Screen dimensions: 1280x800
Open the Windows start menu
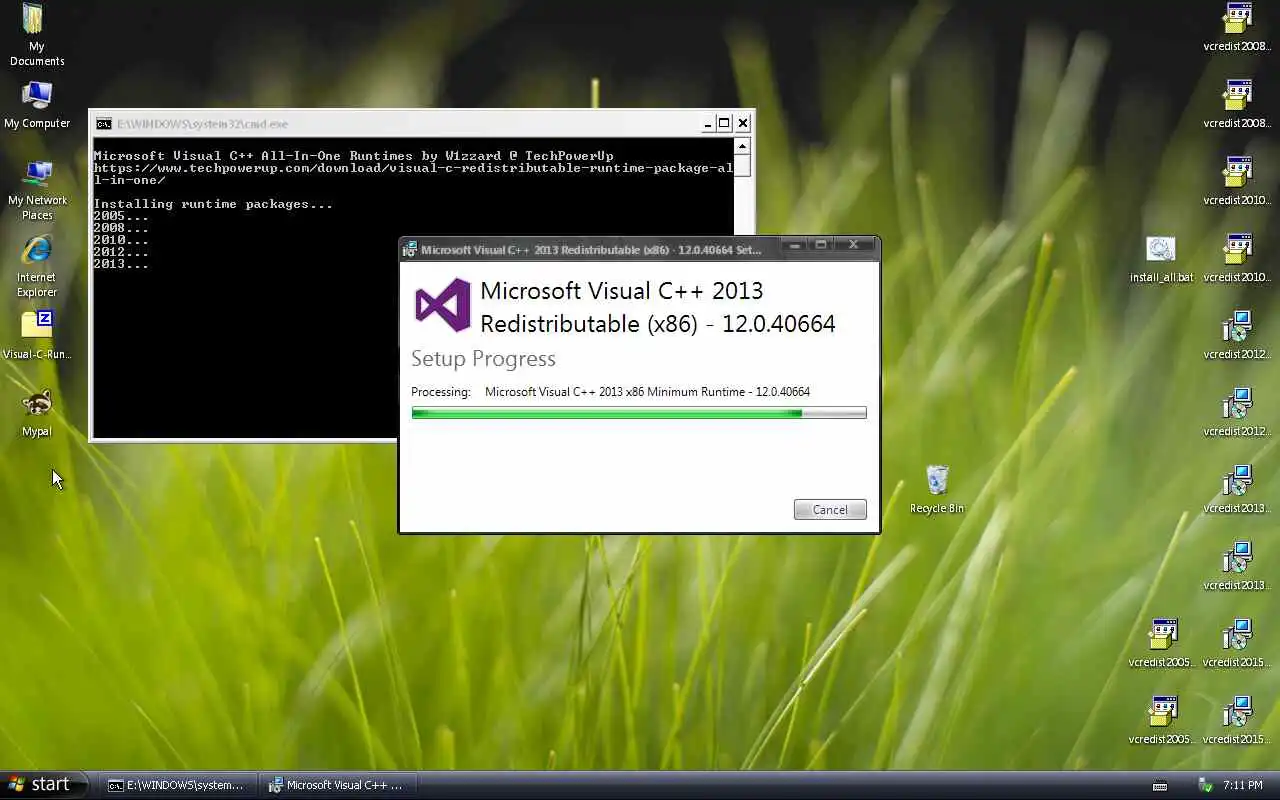(x=44, y=785)
